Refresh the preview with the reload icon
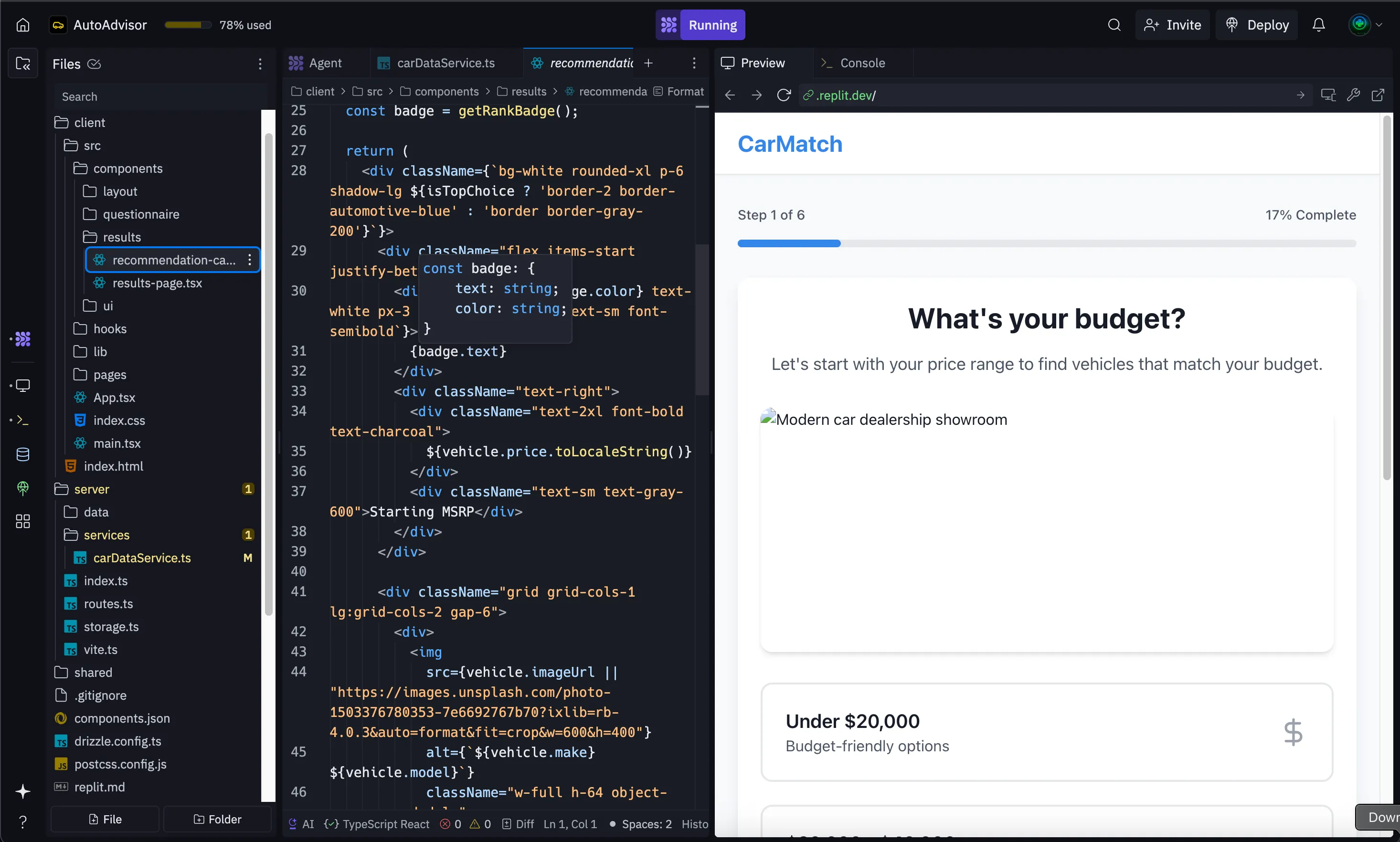The width and height of the screenshot is (1400, 842). [x=783, y=95]
